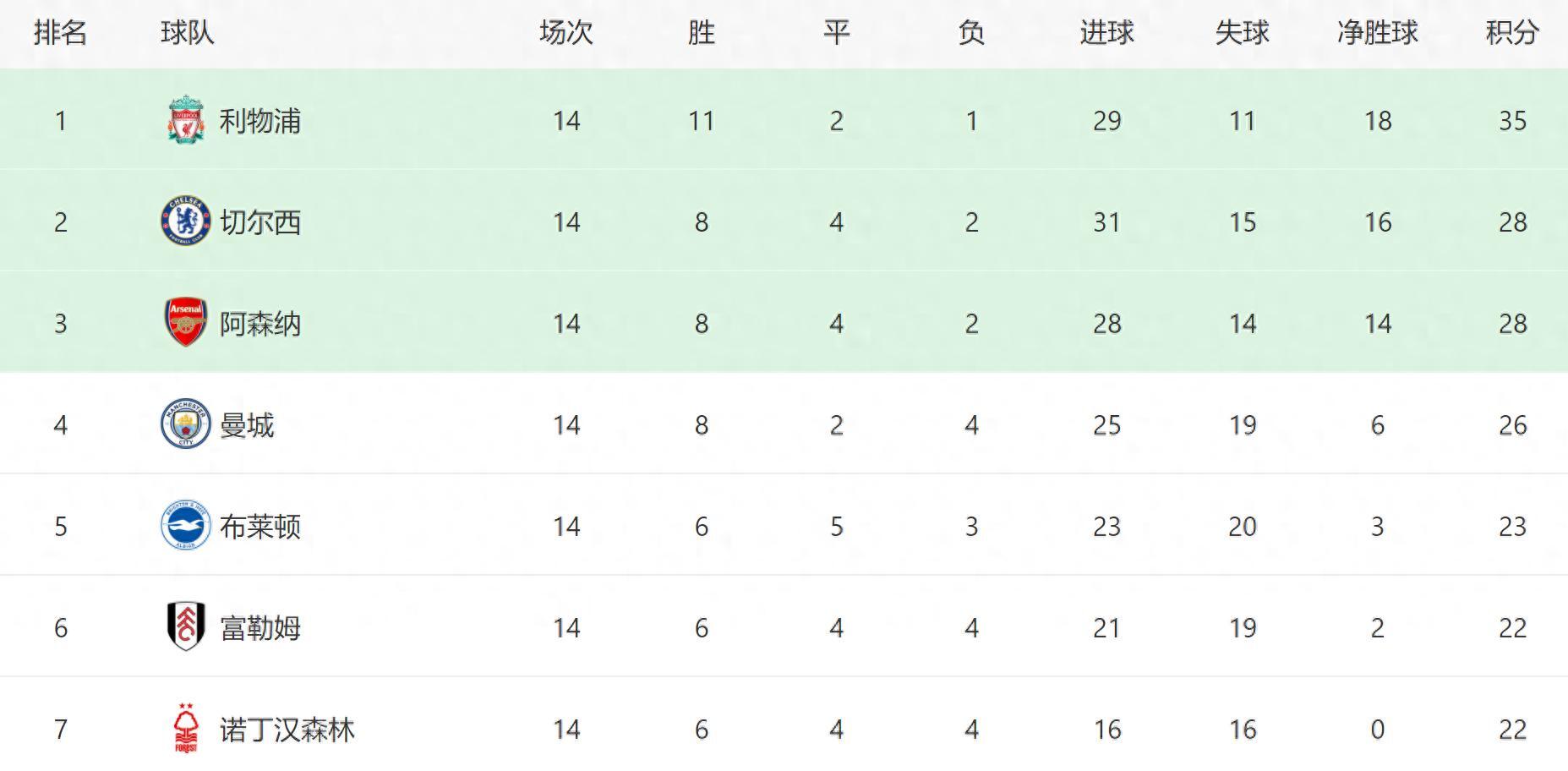Open the 利物浦 team name link
The width and height of the screenshot is (1568, 771).
pyautogui.click(x=260, y=121)
